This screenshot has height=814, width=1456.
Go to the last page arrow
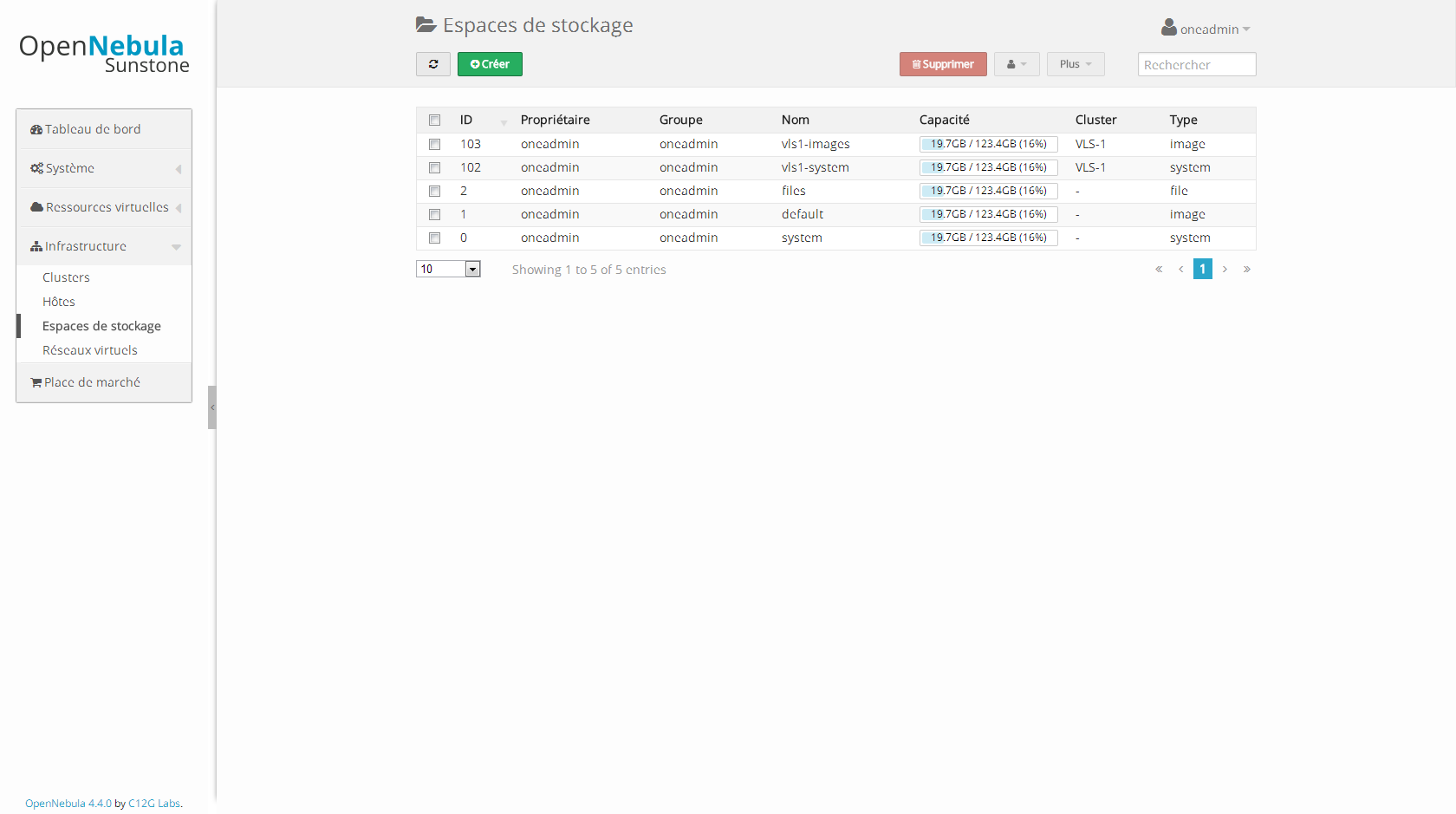(1247, 270)
